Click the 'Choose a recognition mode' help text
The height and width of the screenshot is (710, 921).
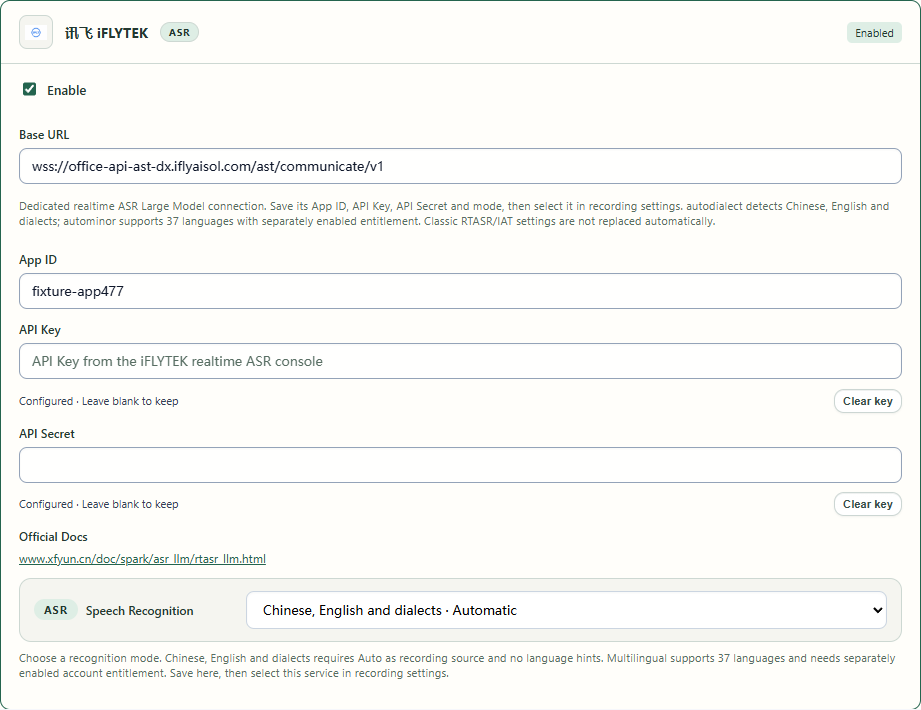(457, 665)
